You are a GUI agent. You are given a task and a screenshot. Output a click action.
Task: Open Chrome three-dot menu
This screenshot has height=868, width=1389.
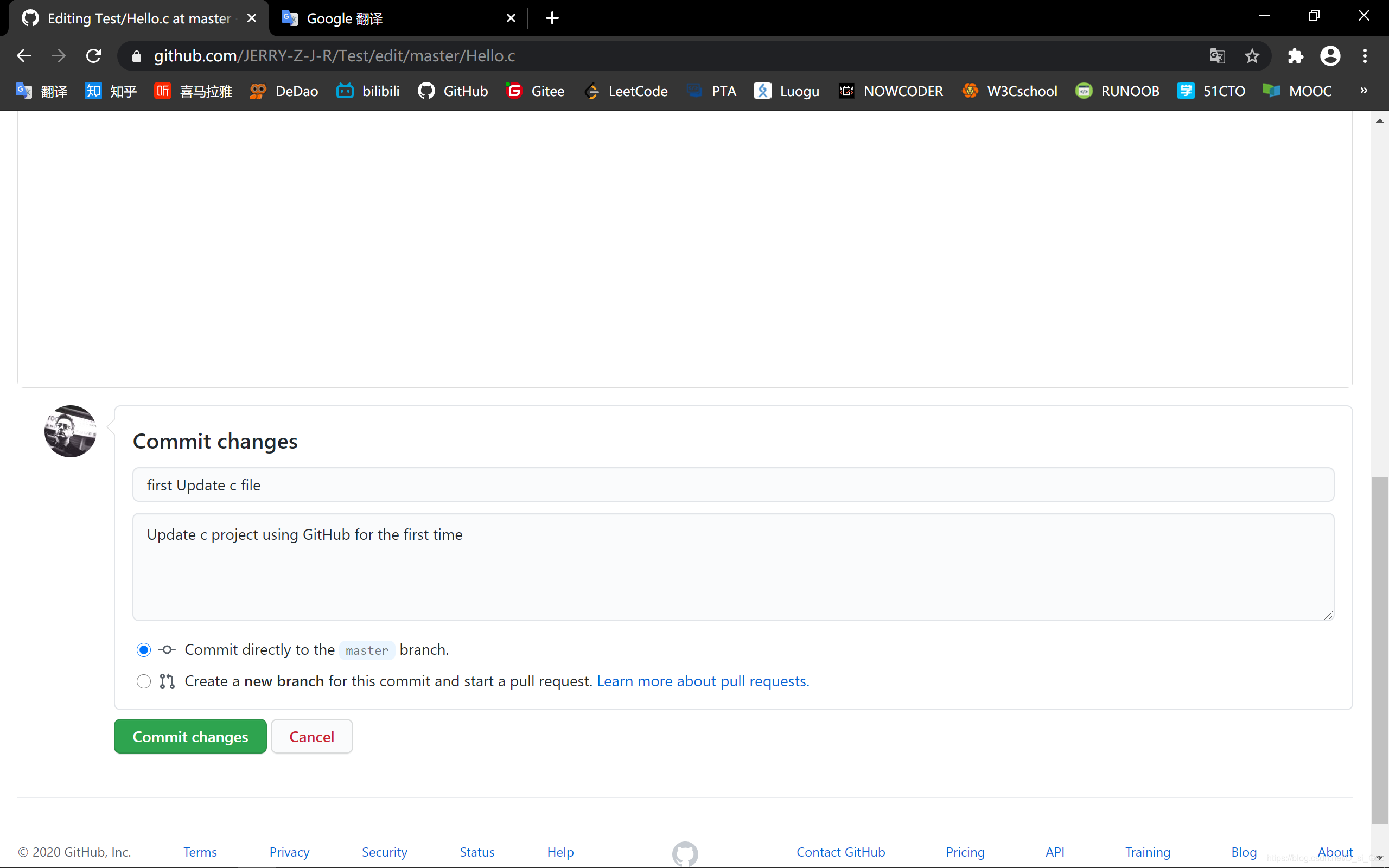[1365, 56]
